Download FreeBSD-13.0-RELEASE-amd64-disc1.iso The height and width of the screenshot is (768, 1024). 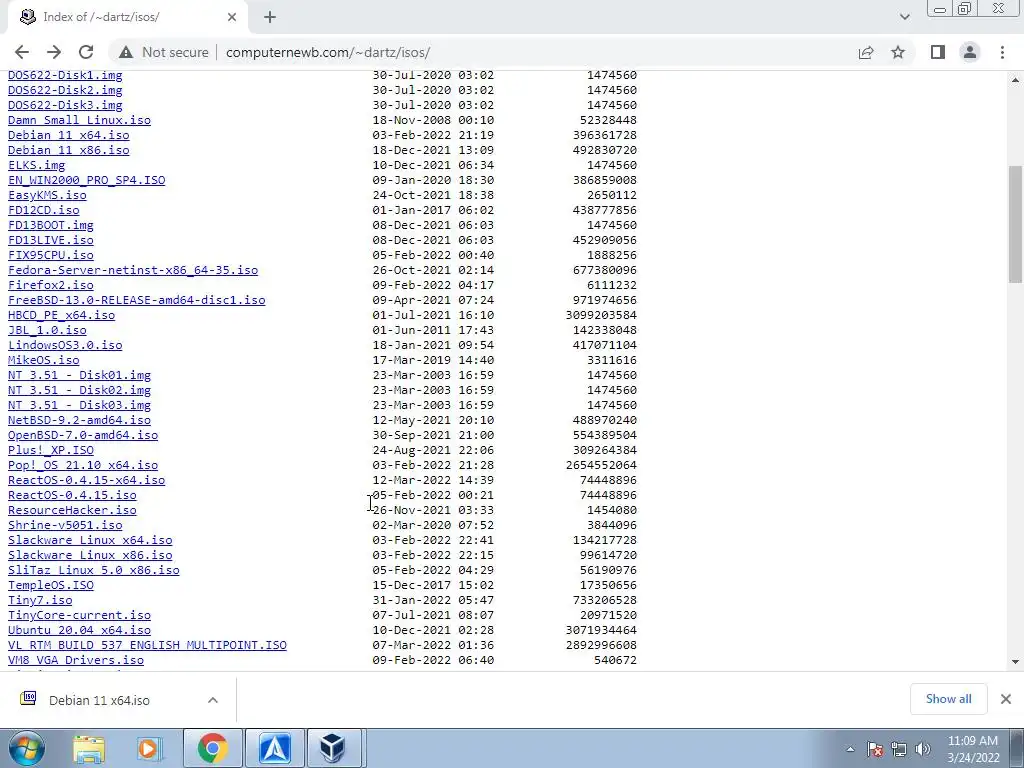point(136,300)
